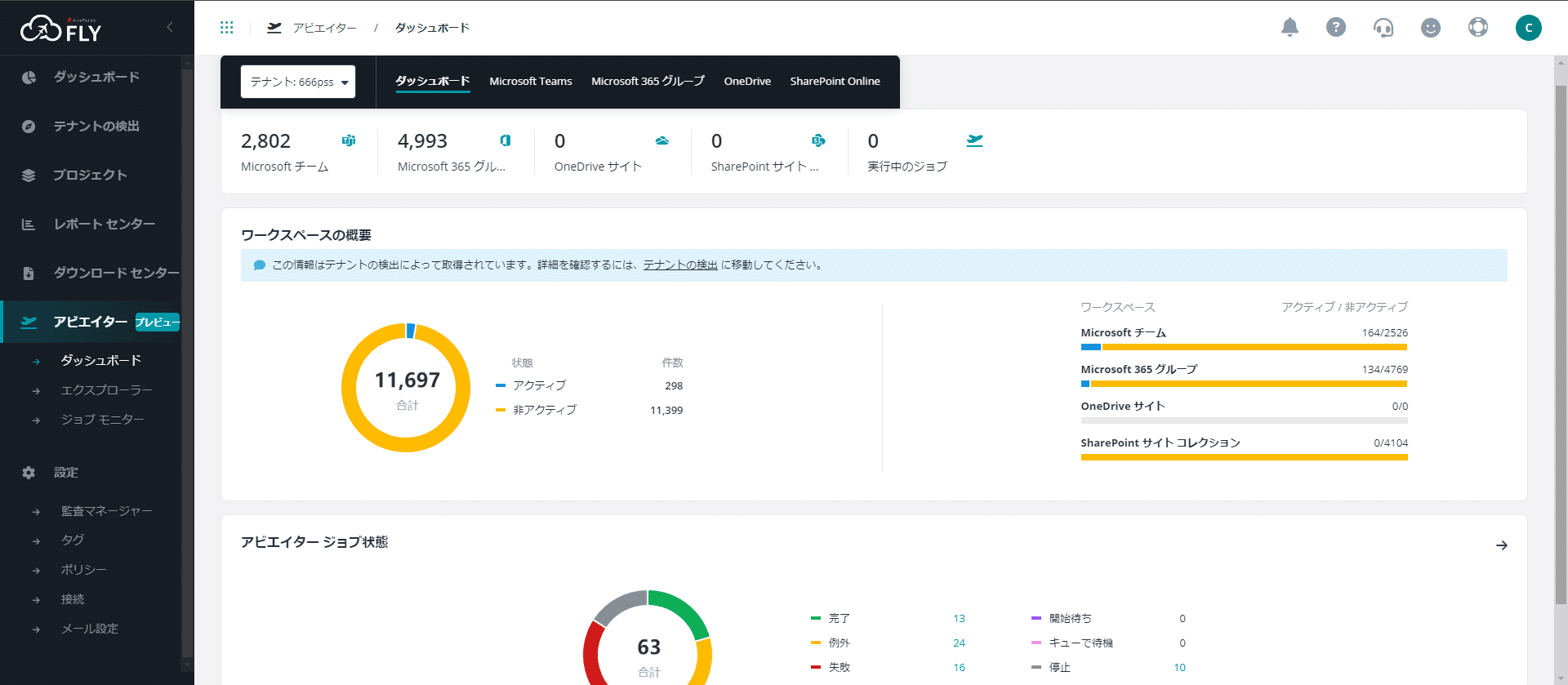Open 監査マネージャー settings item

pyautogui.click(x=106, y=511)
